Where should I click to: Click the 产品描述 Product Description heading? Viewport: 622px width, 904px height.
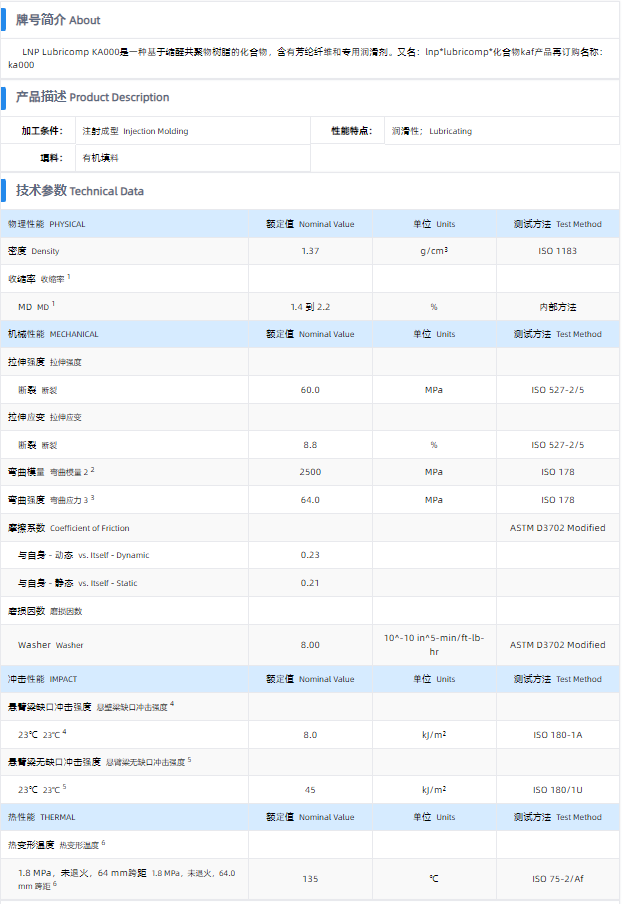click(x=92, y=97)
